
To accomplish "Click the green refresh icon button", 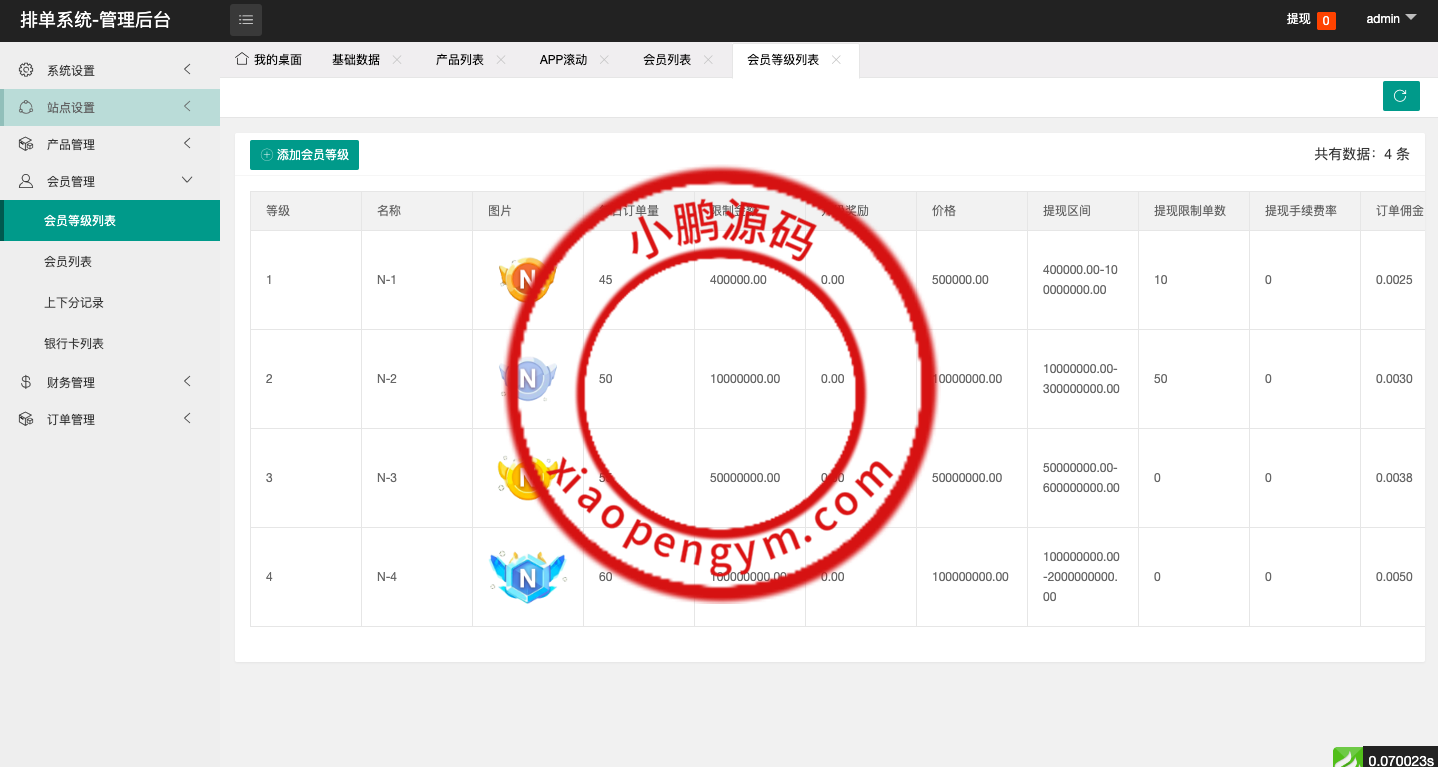I will point(1400,96).
